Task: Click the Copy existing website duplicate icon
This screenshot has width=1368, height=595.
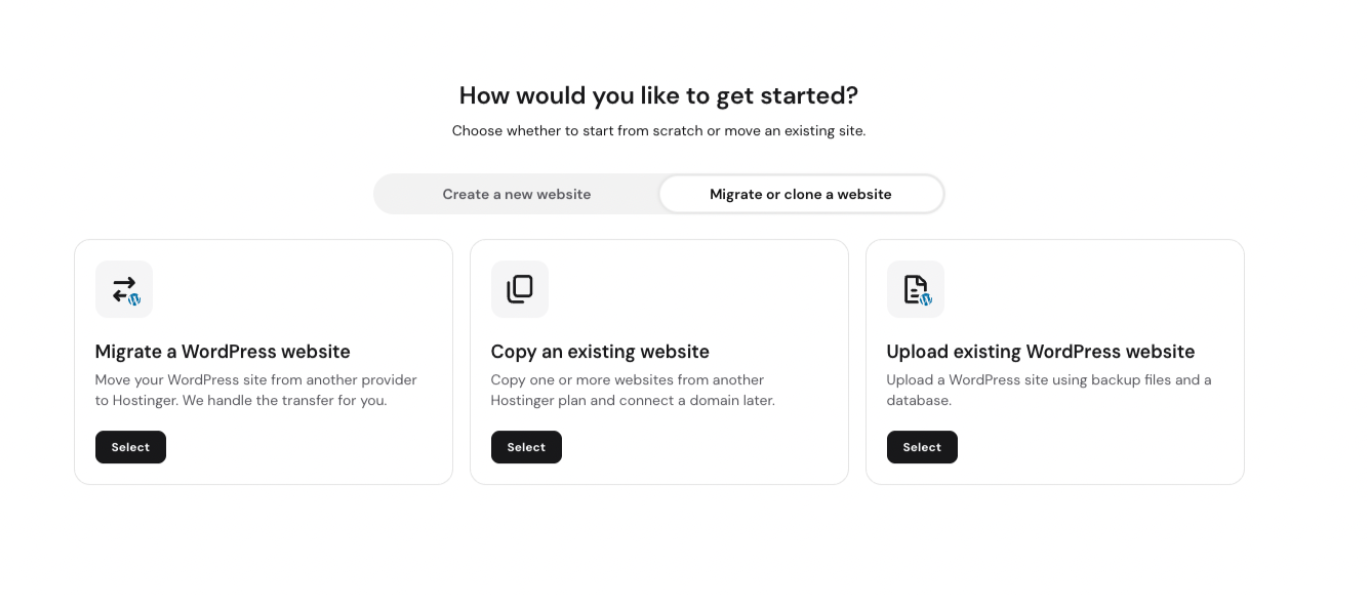Action: [519, 289]
